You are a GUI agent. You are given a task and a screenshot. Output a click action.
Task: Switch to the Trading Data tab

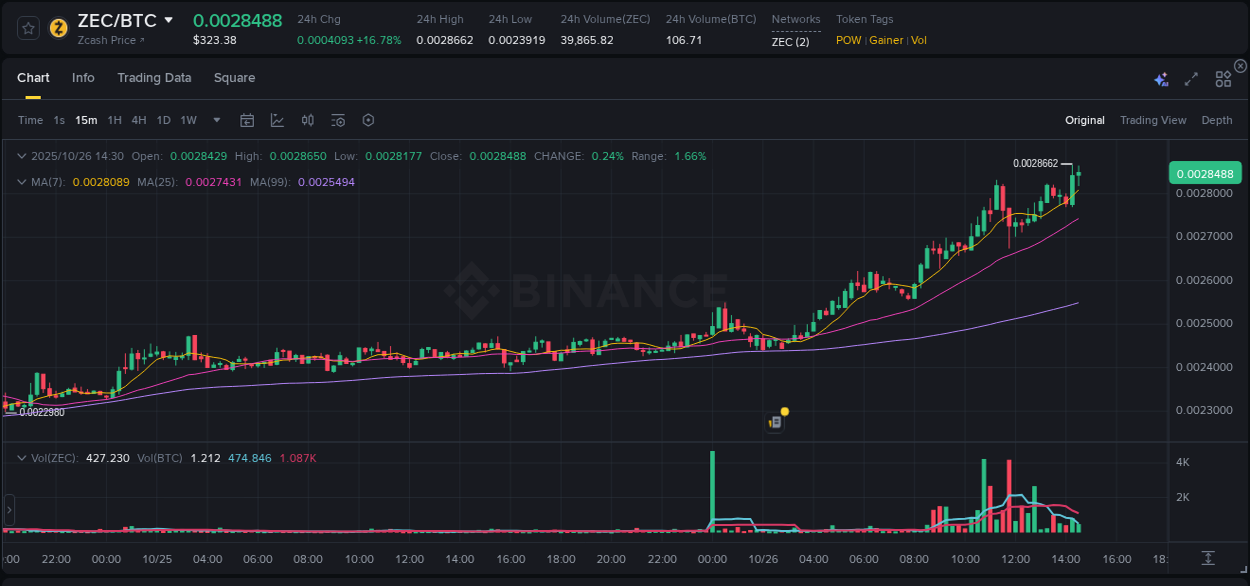pos(154,77)
